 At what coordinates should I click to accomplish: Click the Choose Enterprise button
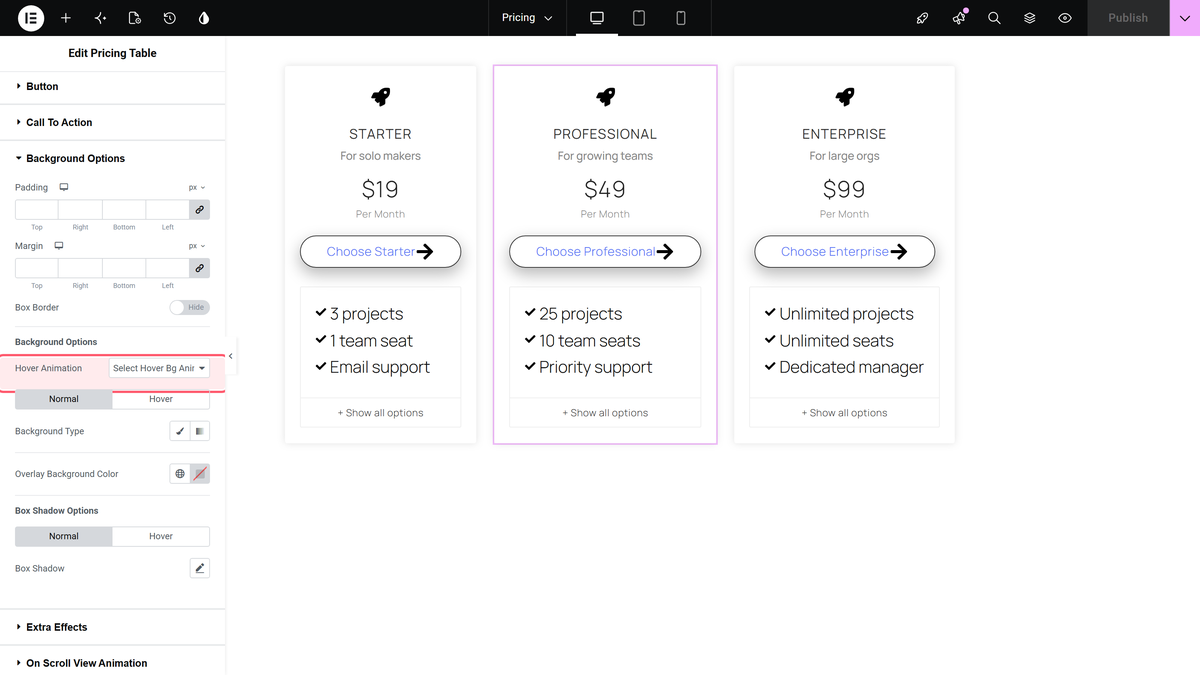[x=845, y=252]
